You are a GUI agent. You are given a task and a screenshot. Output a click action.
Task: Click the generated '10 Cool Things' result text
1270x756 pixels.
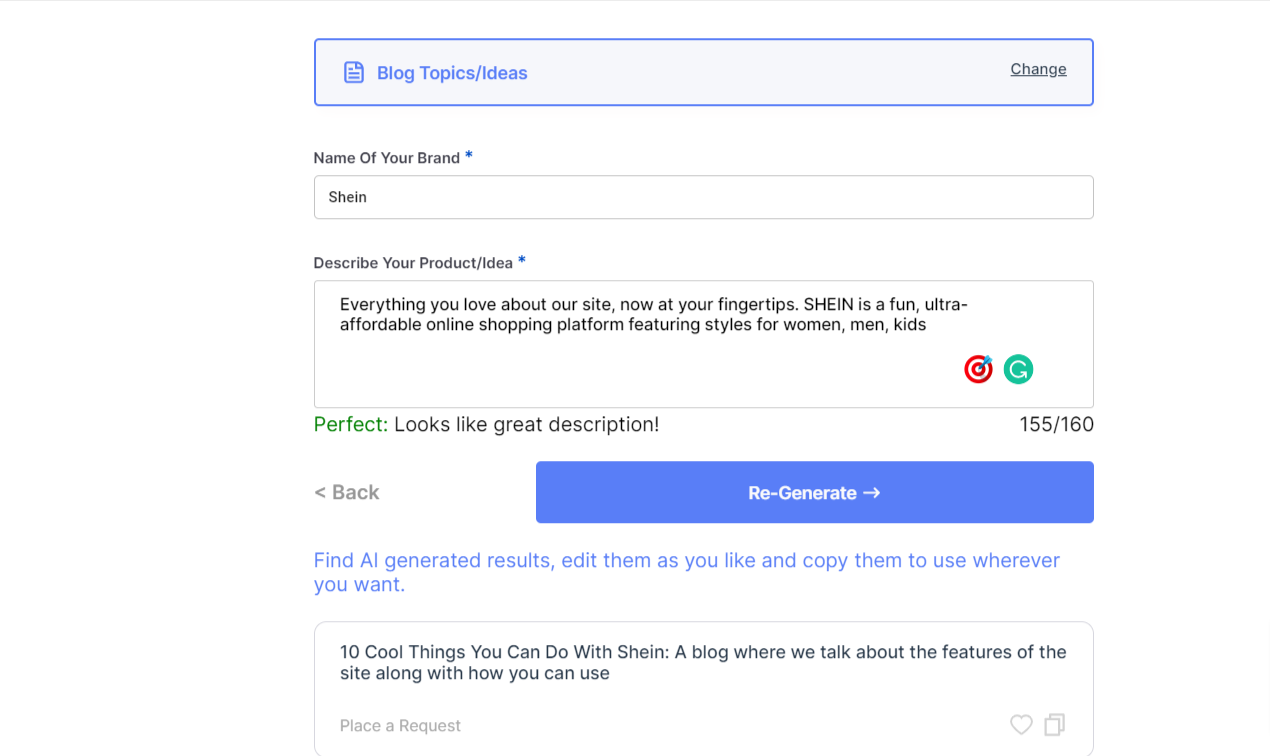coord(703,662)
